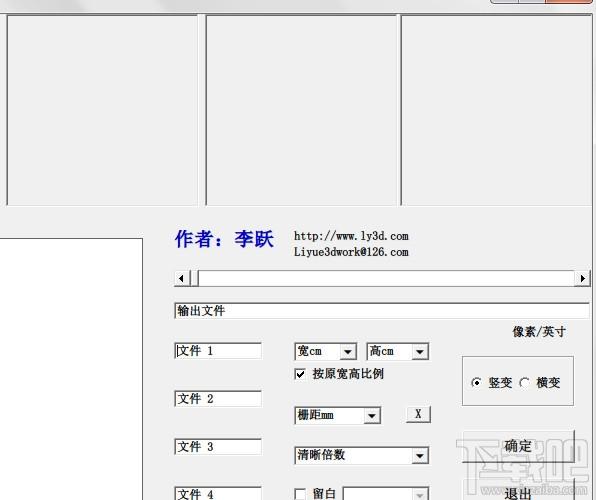Enable the 留白 checkbox
The height and width of the screenshot is (500, 596).
pos(300,494)
